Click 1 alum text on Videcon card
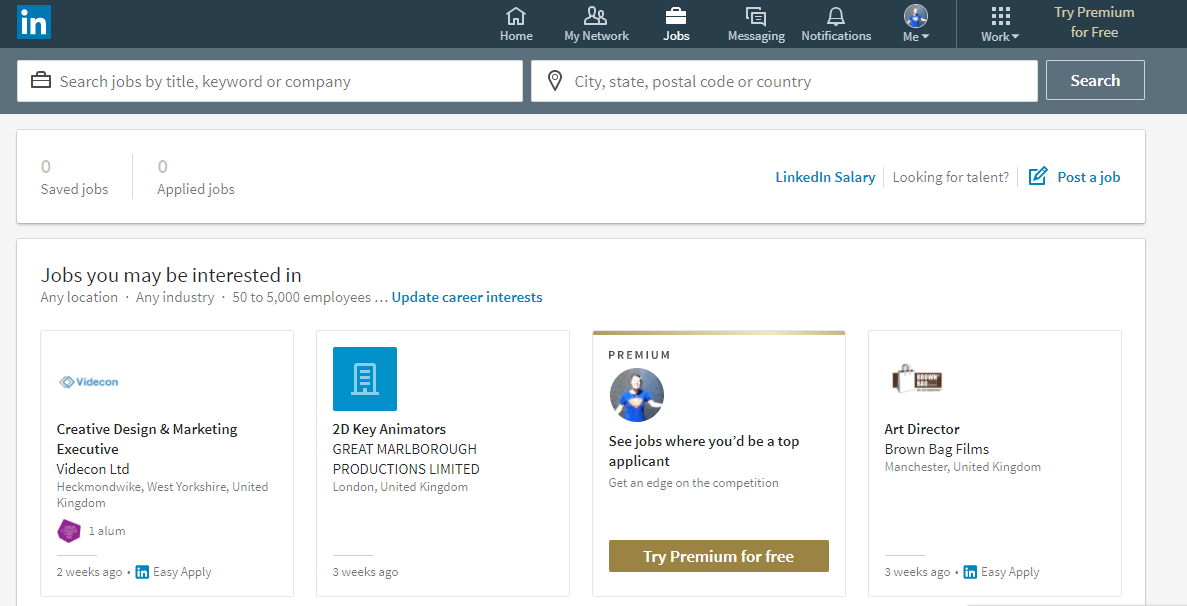 coord(107,531)
